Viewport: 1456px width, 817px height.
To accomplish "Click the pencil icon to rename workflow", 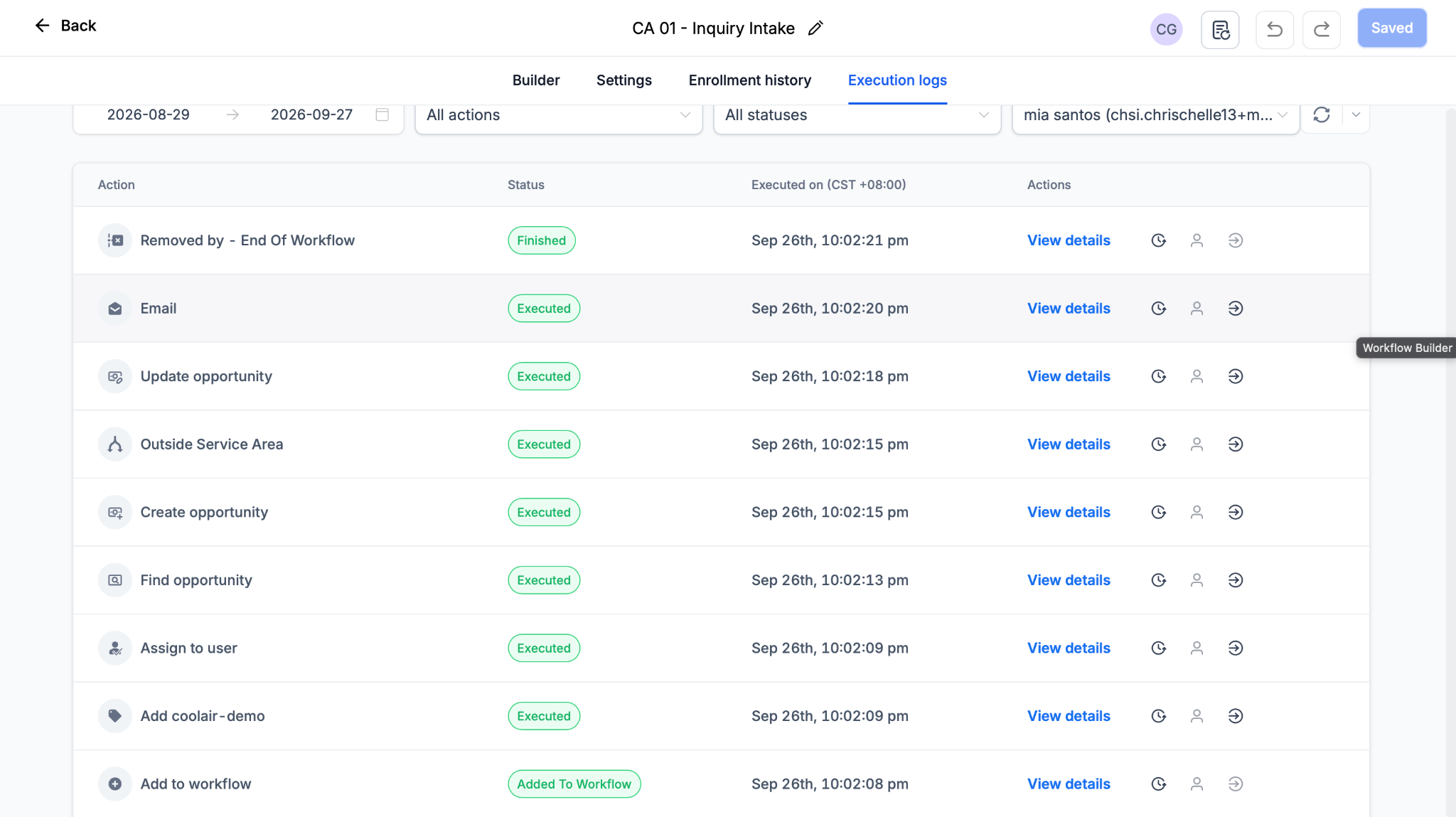I will tap(815, 28).
